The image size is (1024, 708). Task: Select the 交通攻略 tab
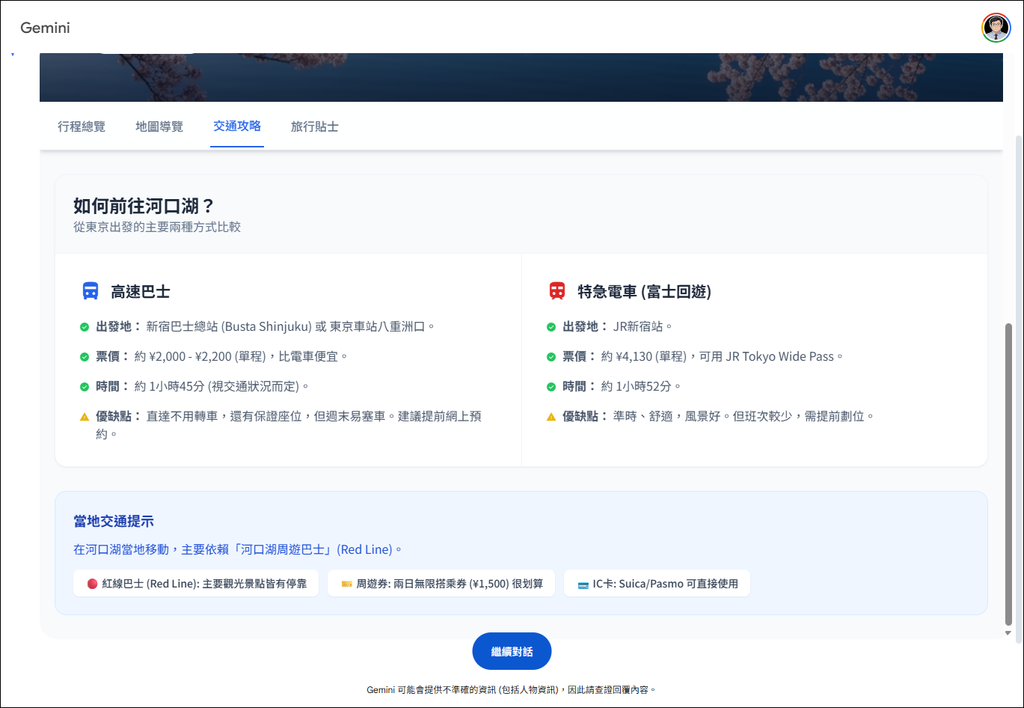pos(237,126)
